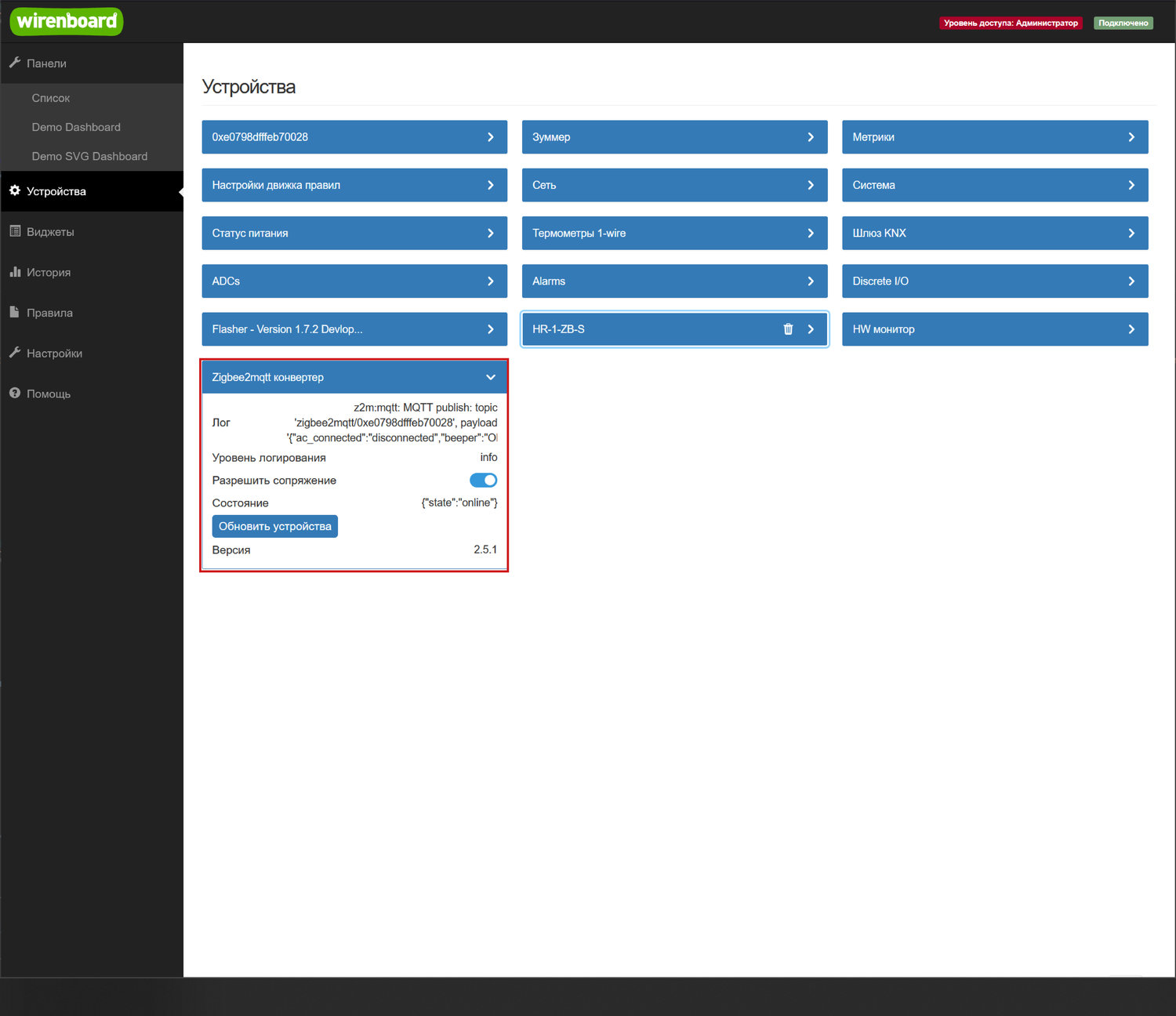Click the trash icon on HR-1-ZB-S
Viewport: 1176px width, 1016px height.
[x=788, y=329]
